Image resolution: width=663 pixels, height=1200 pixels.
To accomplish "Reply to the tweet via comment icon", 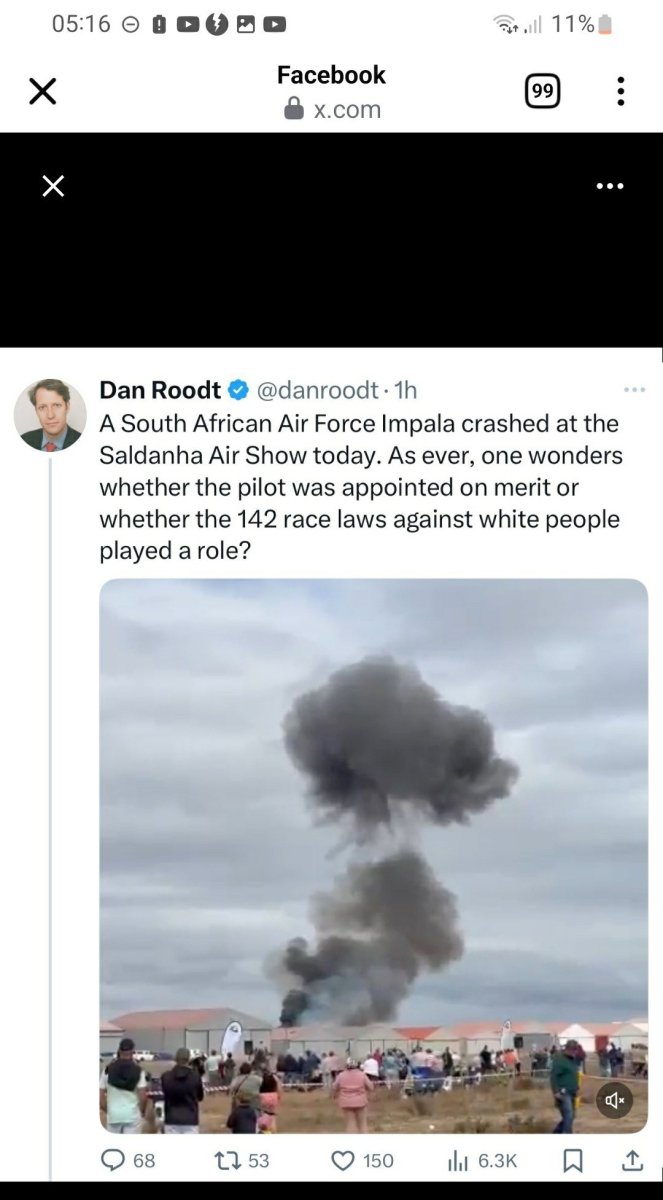I will click(115, 1160).
